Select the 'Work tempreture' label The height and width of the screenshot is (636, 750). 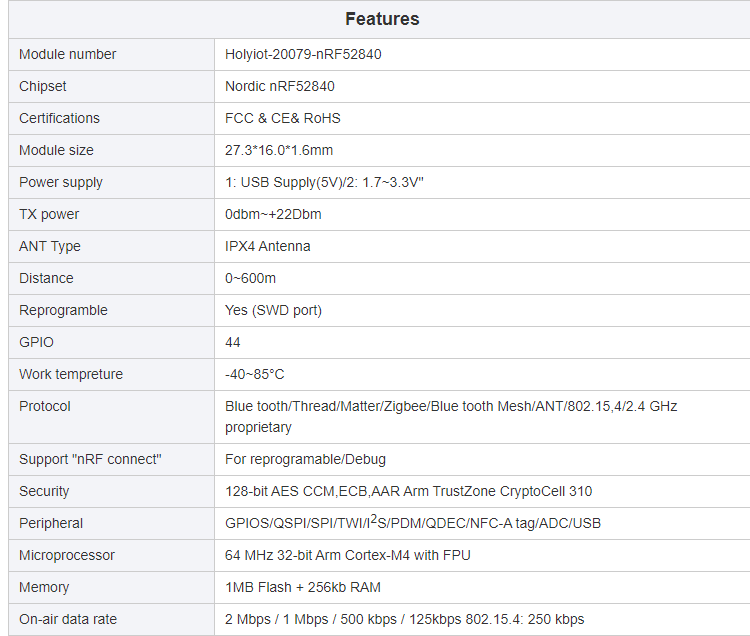71,374
